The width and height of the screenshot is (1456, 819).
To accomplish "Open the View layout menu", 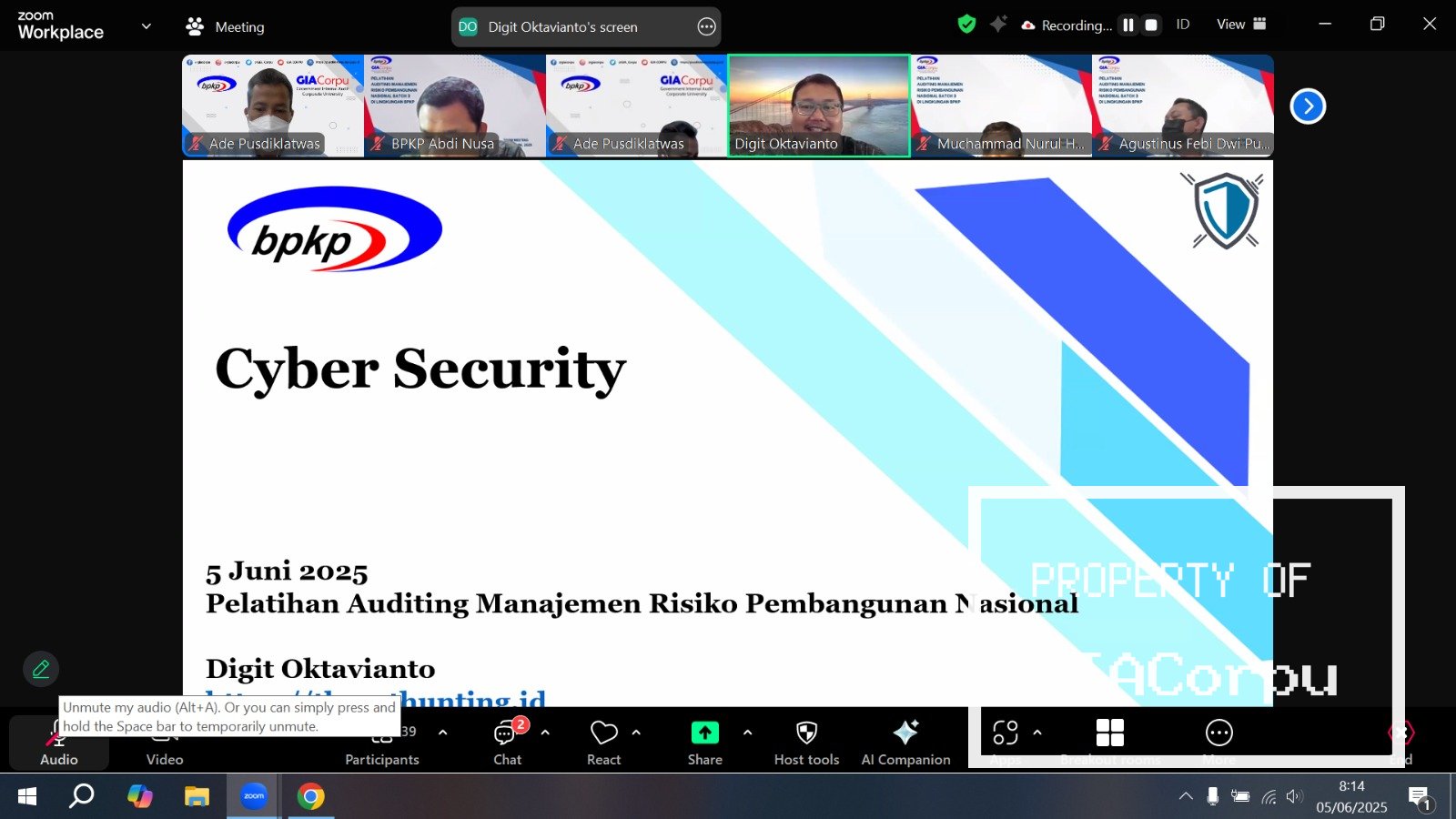I will coord(1241,25).
